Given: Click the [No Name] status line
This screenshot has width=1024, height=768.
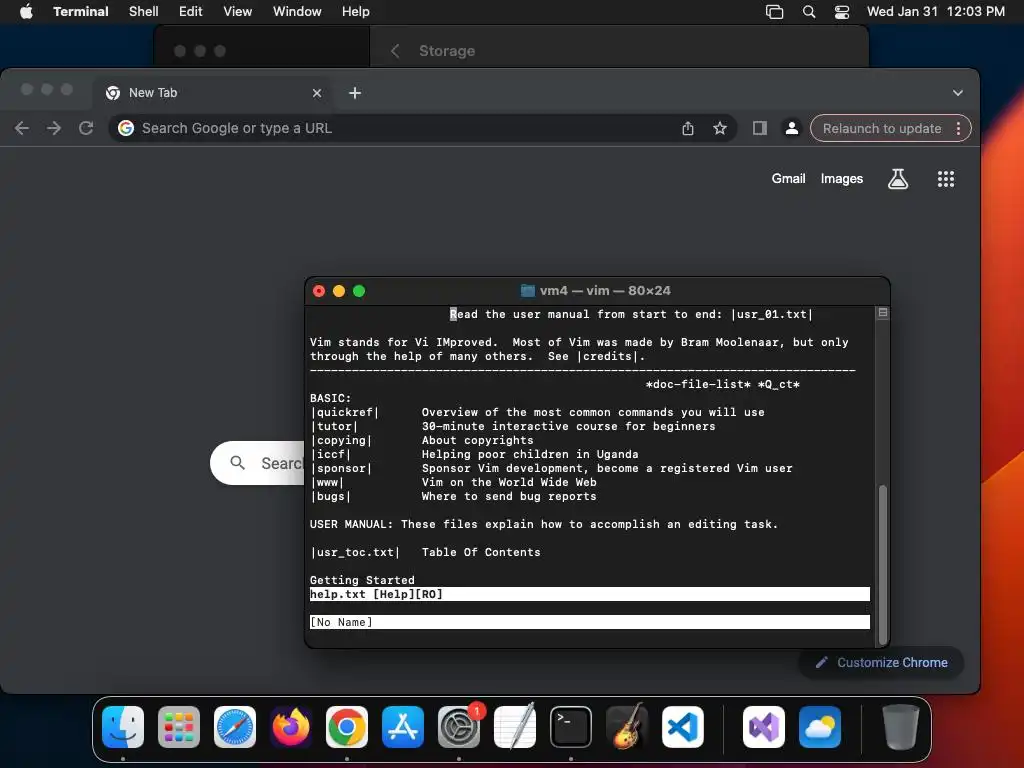Looking at the screenshot, I should [590, 622].
